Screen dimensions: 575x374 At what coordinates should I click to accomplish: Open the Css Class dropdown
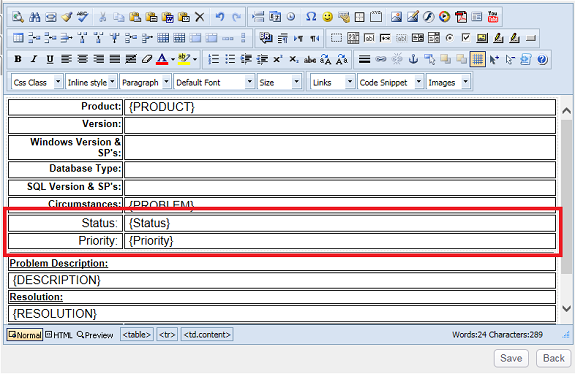pos(37,82)
